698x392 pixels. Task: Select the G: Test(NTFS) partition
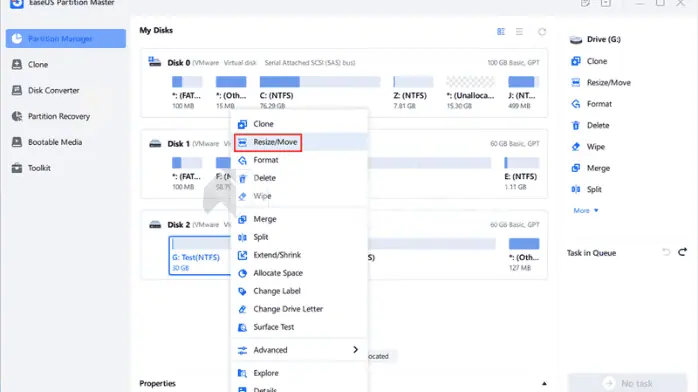click(200, 255)
